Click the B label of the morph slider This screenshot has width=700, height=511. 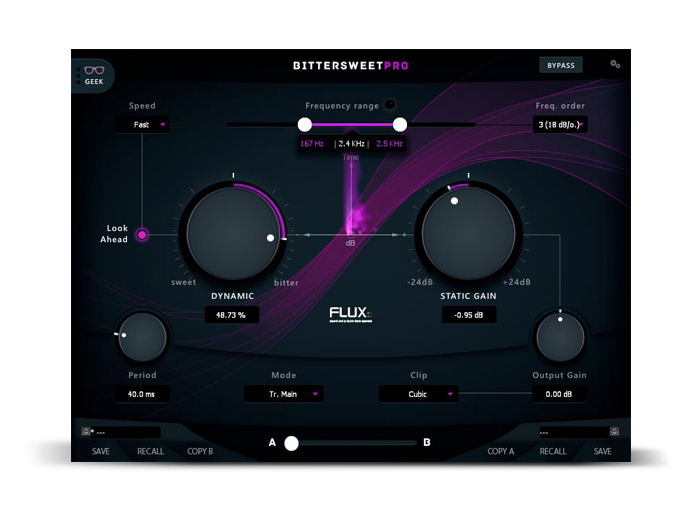[427, 443]
